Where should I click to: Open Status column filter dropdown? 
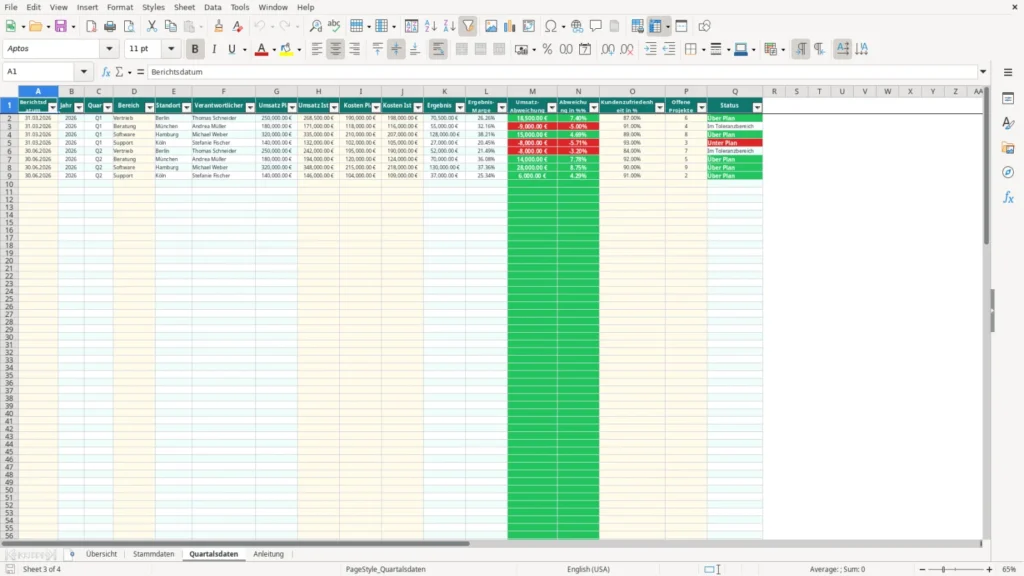[757, 108]
